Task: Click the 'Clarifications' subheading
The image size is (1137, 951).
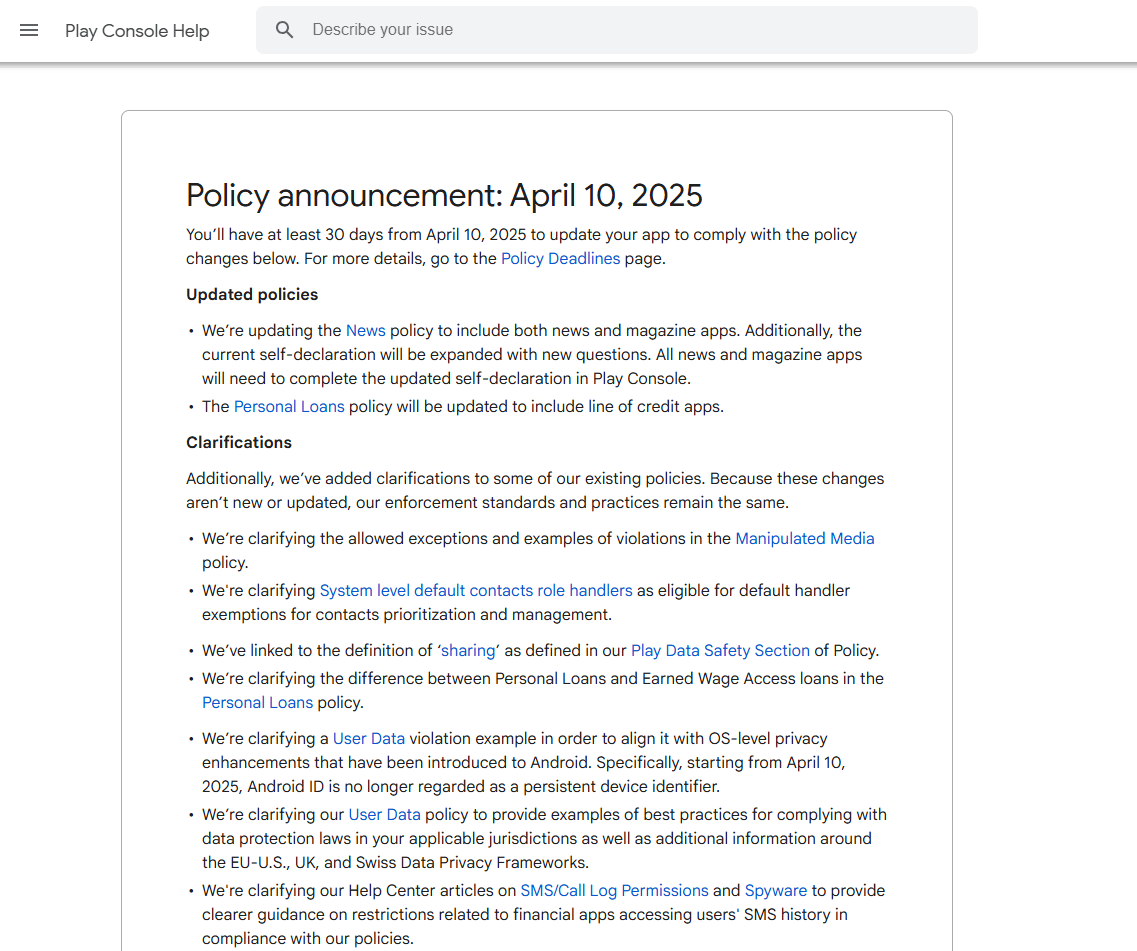Action: click(x=239, y=442)
